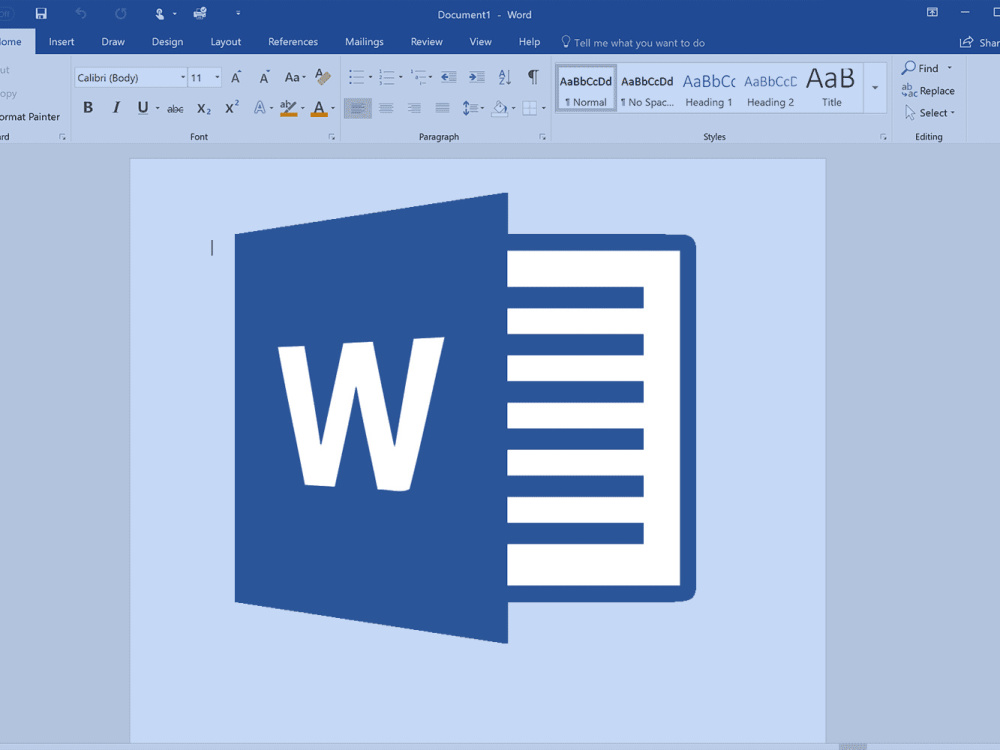Image resolution: width=1000 pixels, height=750 pixels.
Task: Toggle Bold formatting
Action: (88, 108)
